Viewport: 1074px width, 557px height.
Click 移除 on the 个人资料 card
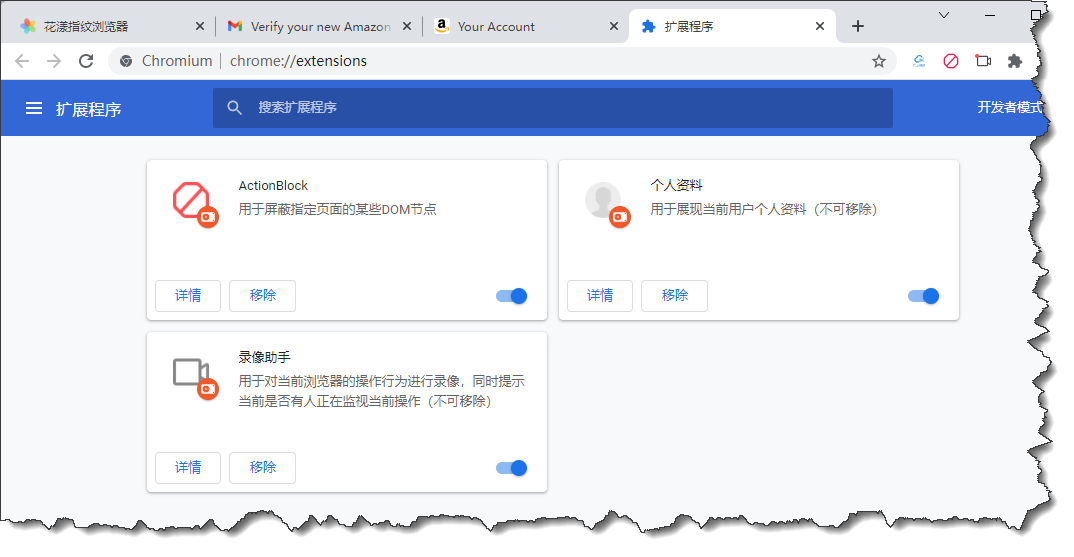[675, 295]
